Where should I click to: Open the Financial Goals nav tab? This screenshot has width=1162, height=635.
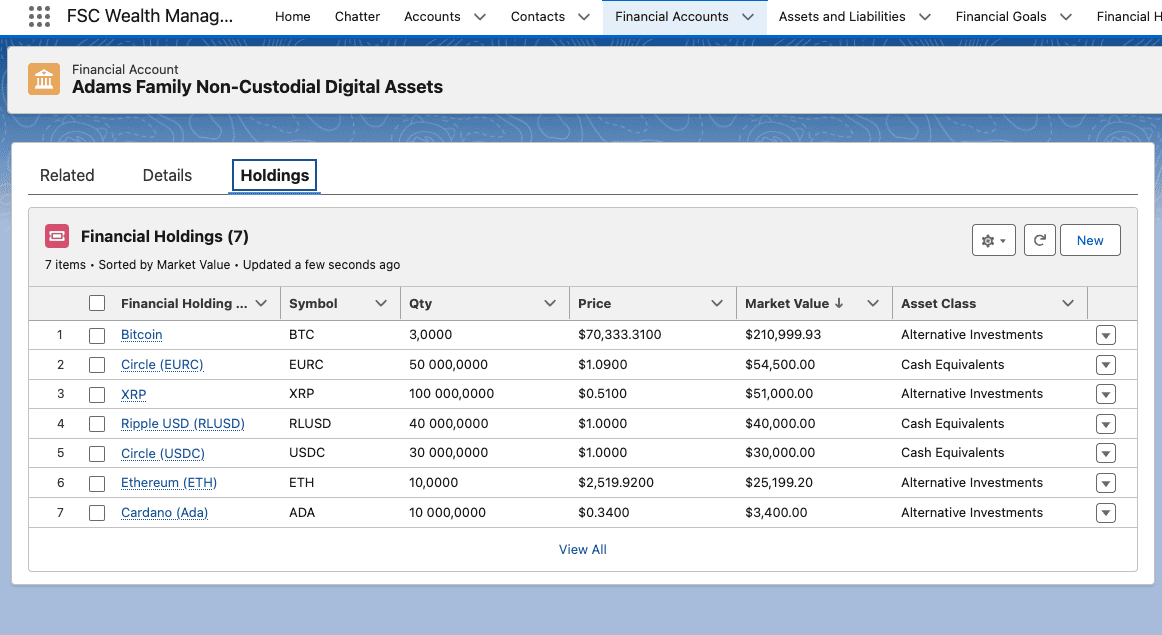pos(1001,16)
